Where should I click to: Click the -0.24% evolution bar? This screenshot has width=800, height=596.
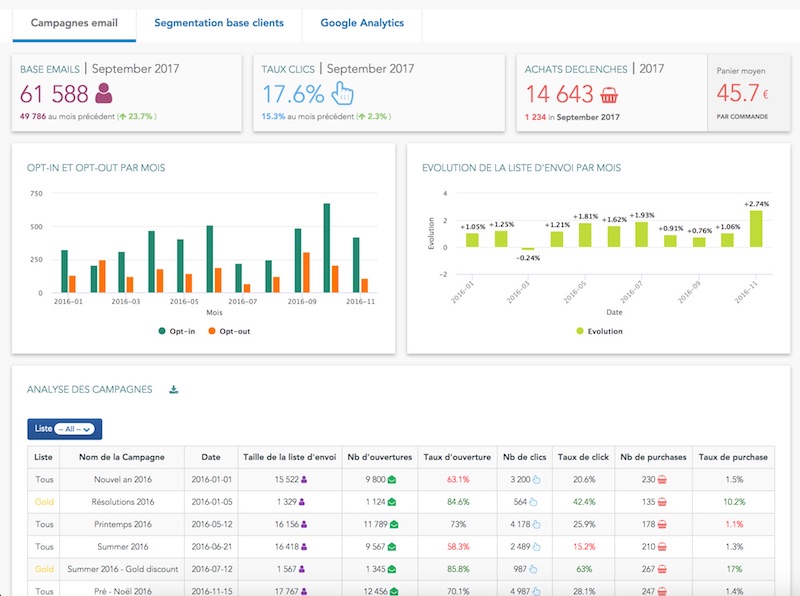coord(528,249)
